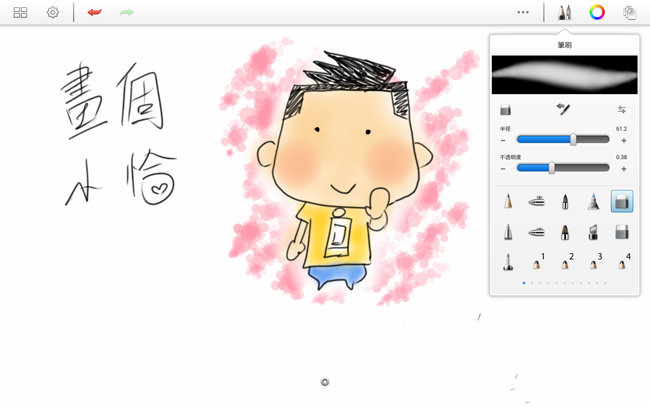Click the opacity slider handle

[552, 168]
